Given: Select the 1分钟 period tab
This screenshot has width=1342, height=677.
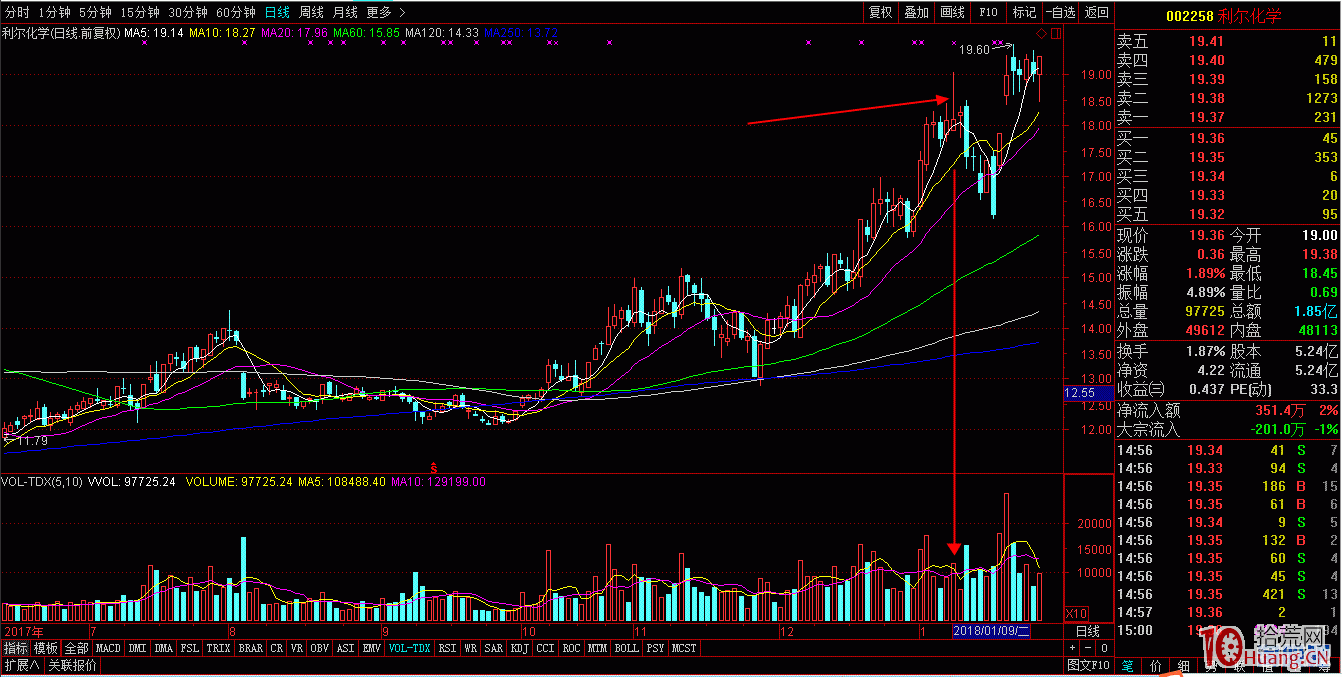Looking at the screenshot, I should (54, 12).
